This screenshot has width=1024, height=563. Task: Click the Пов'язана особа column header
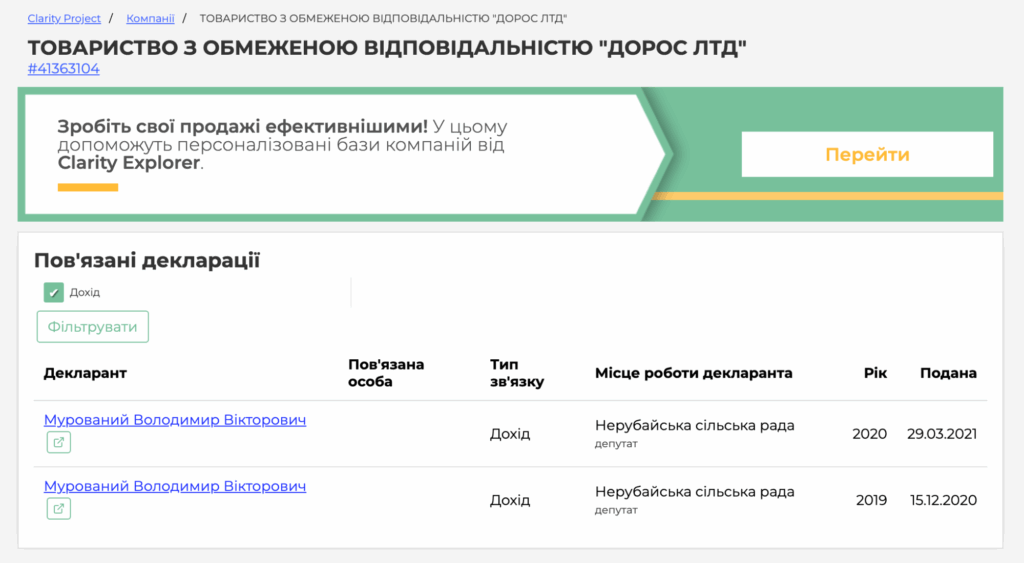(386, 373)
